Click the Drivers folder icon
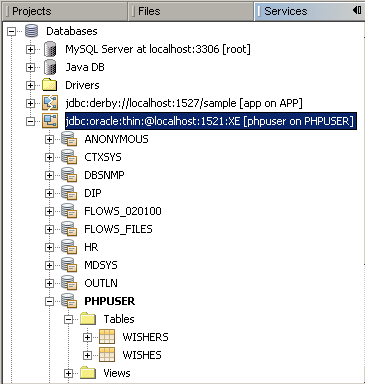This screenshot has height=384, width=365. pyautogui.click(x=50, y=85)
